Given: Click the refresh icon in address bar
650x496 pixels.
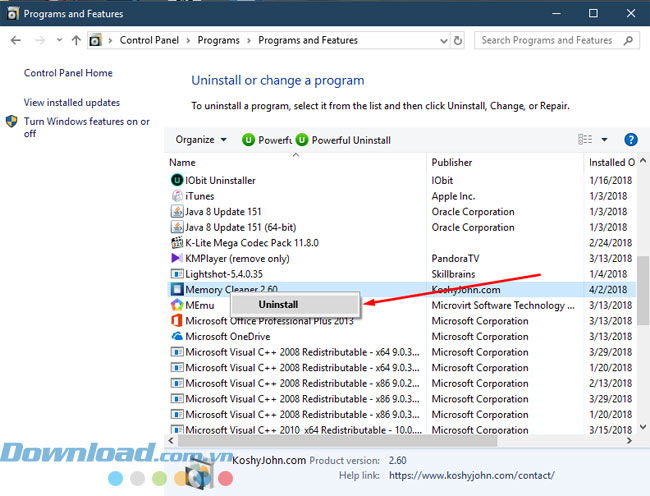Looking at the screenshot, I should tap(458, 41).
